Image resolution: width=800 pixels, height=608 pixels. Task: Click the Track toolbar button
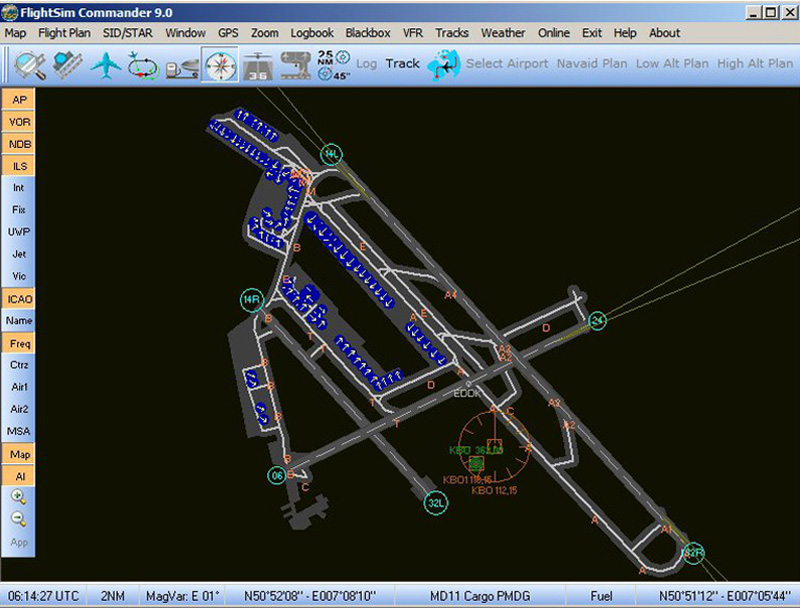coord(403,64)
